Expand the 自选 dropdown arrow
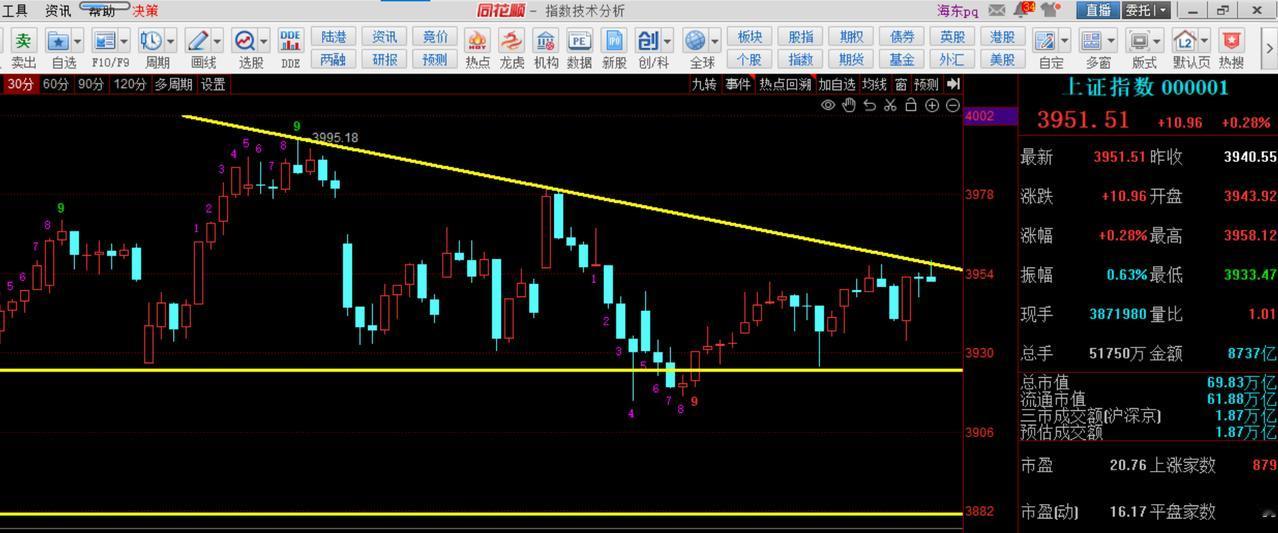The height and width of the screenshot is (533, 1278). (x=78, y=41)
